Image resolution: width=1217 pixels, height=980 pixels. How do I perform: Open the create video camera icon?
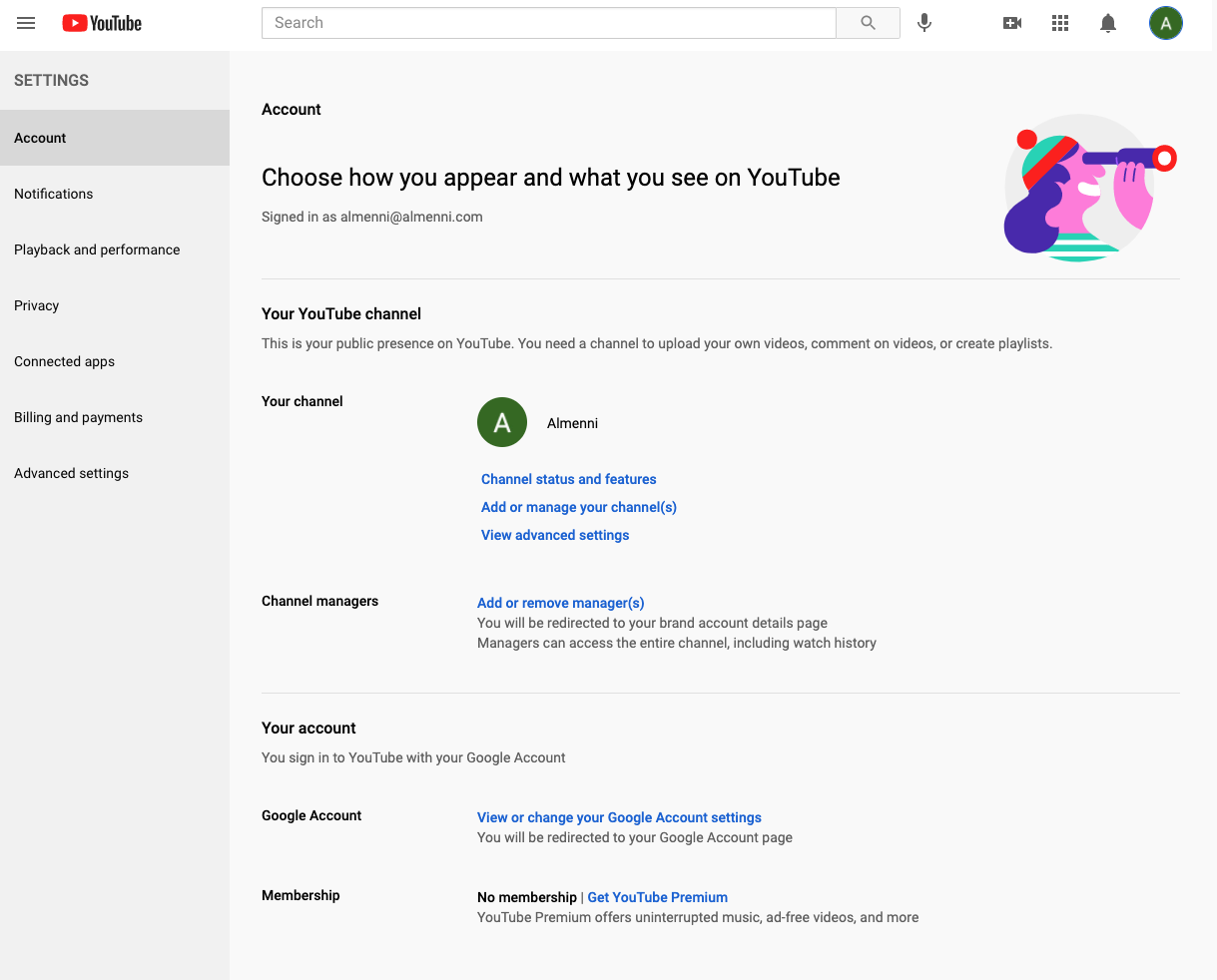(1012, 23)
